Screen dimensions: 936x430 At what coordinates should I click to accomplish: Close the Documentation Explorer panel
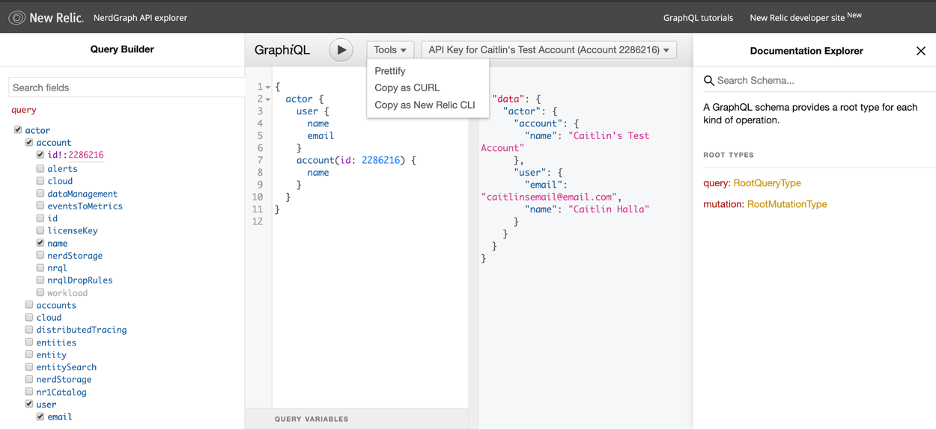920,51
